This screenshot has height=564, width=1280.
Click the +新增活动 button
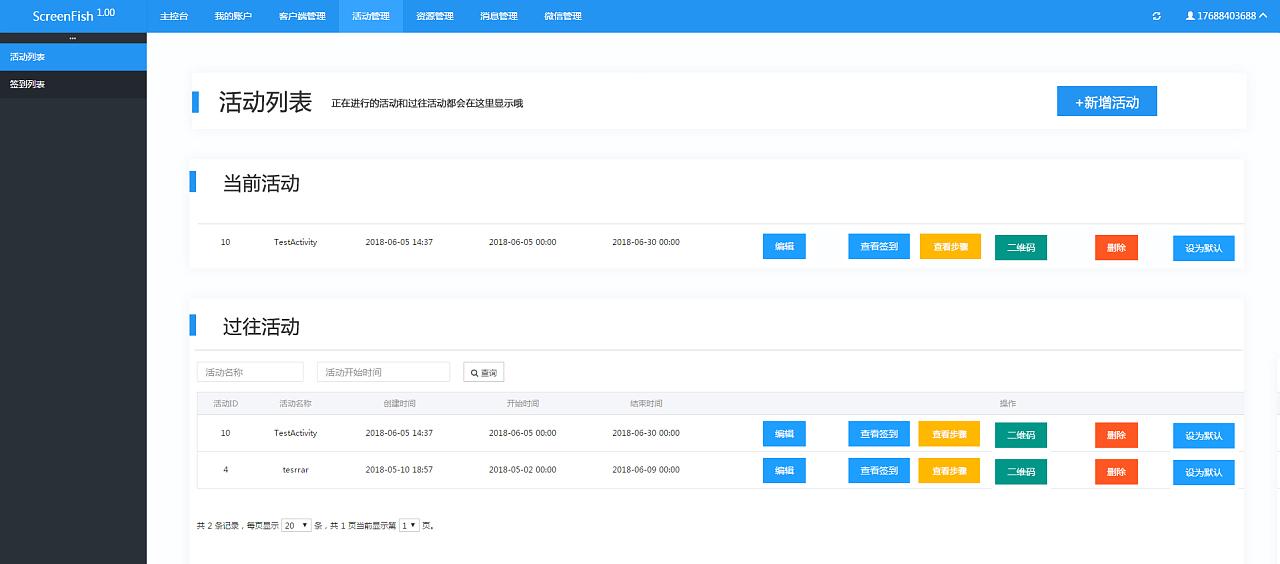(1107, 101)
